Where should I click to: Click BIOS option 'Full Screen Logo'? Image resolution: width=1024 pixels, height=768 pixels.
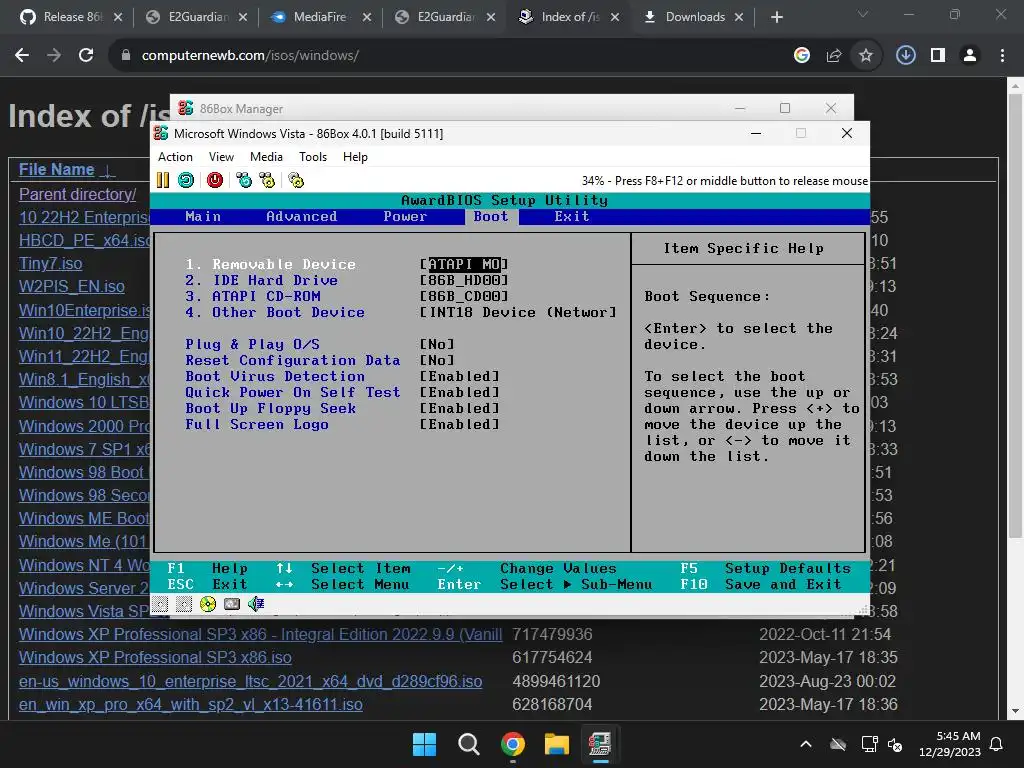click(x=257, y=424)
